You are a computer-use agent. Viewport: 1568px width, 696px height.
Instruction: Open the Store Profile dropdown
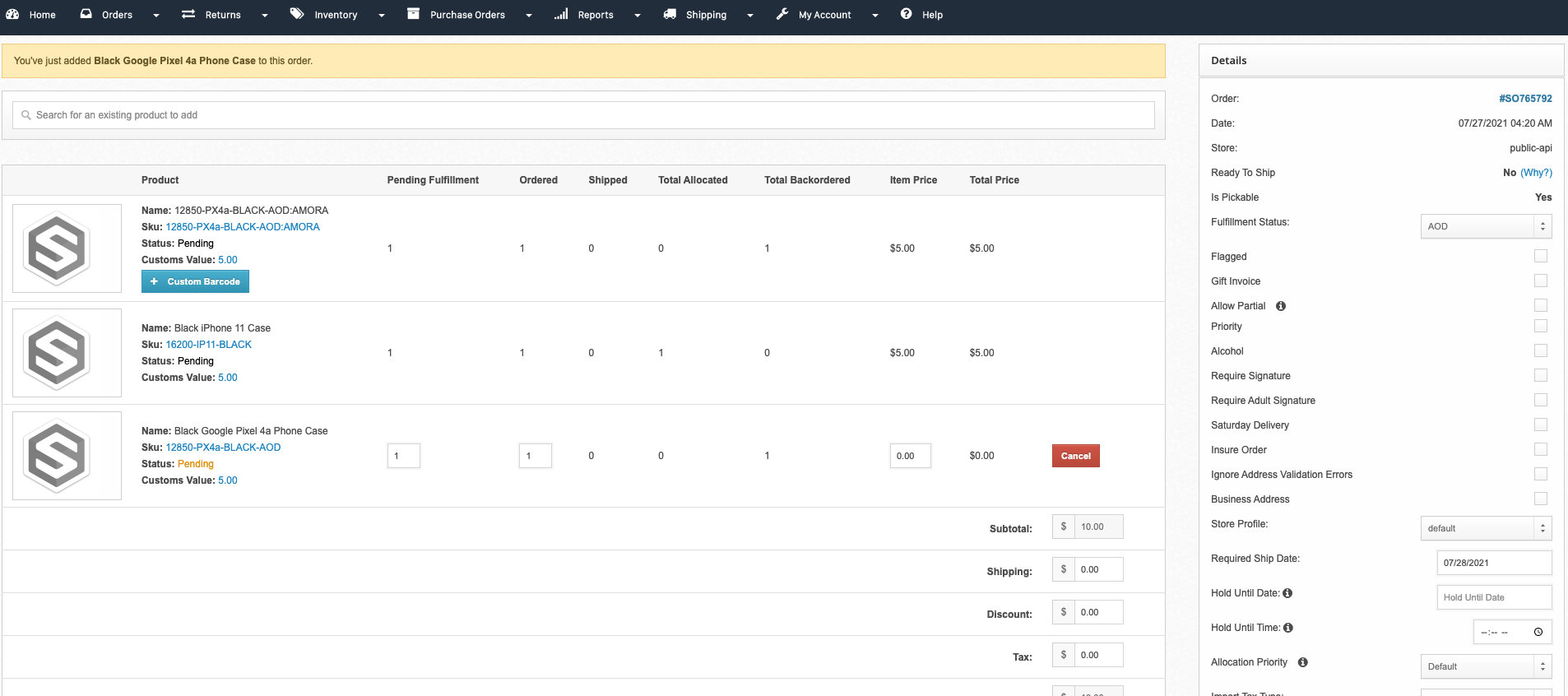click(x=1486, y=528)
